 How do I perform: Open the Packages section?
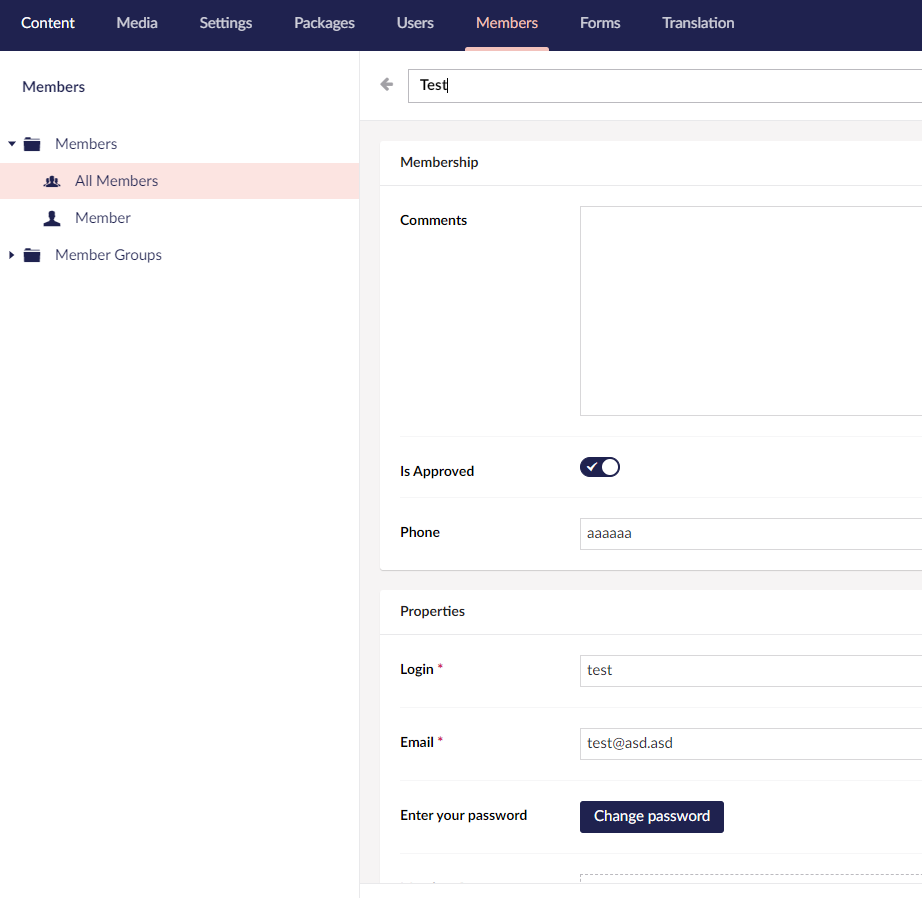pyautogui.click(x=323, y=22)
